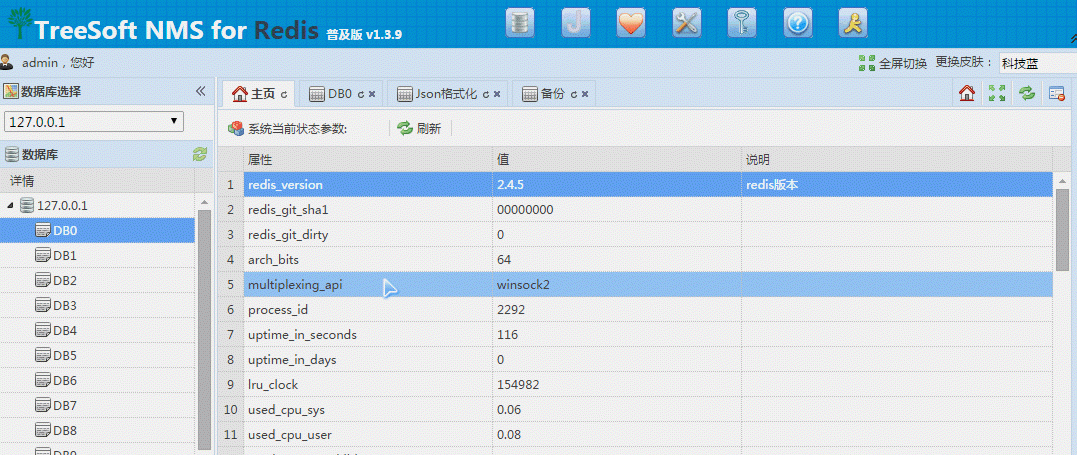
Task: Open the 127.0.0.1 server combo box
Action: 94,122
